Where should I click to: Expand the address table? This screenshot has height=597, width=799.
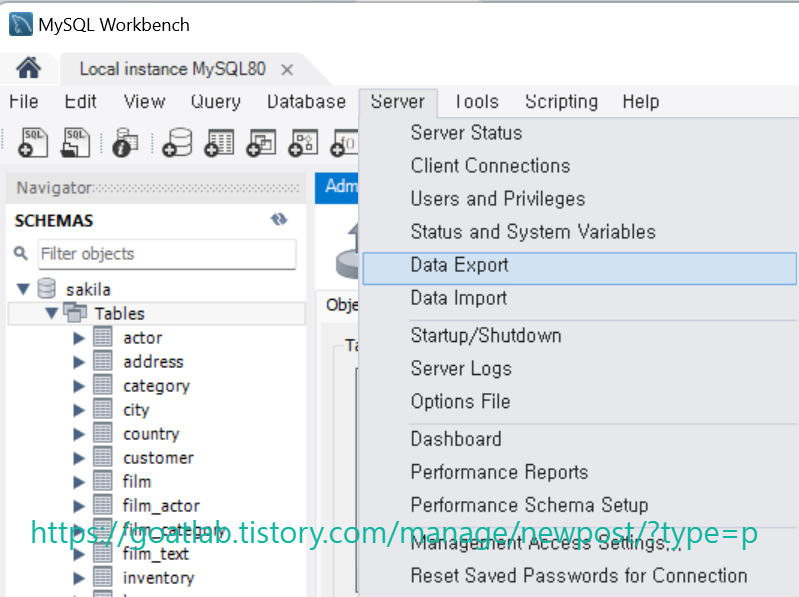coord(79,362)
